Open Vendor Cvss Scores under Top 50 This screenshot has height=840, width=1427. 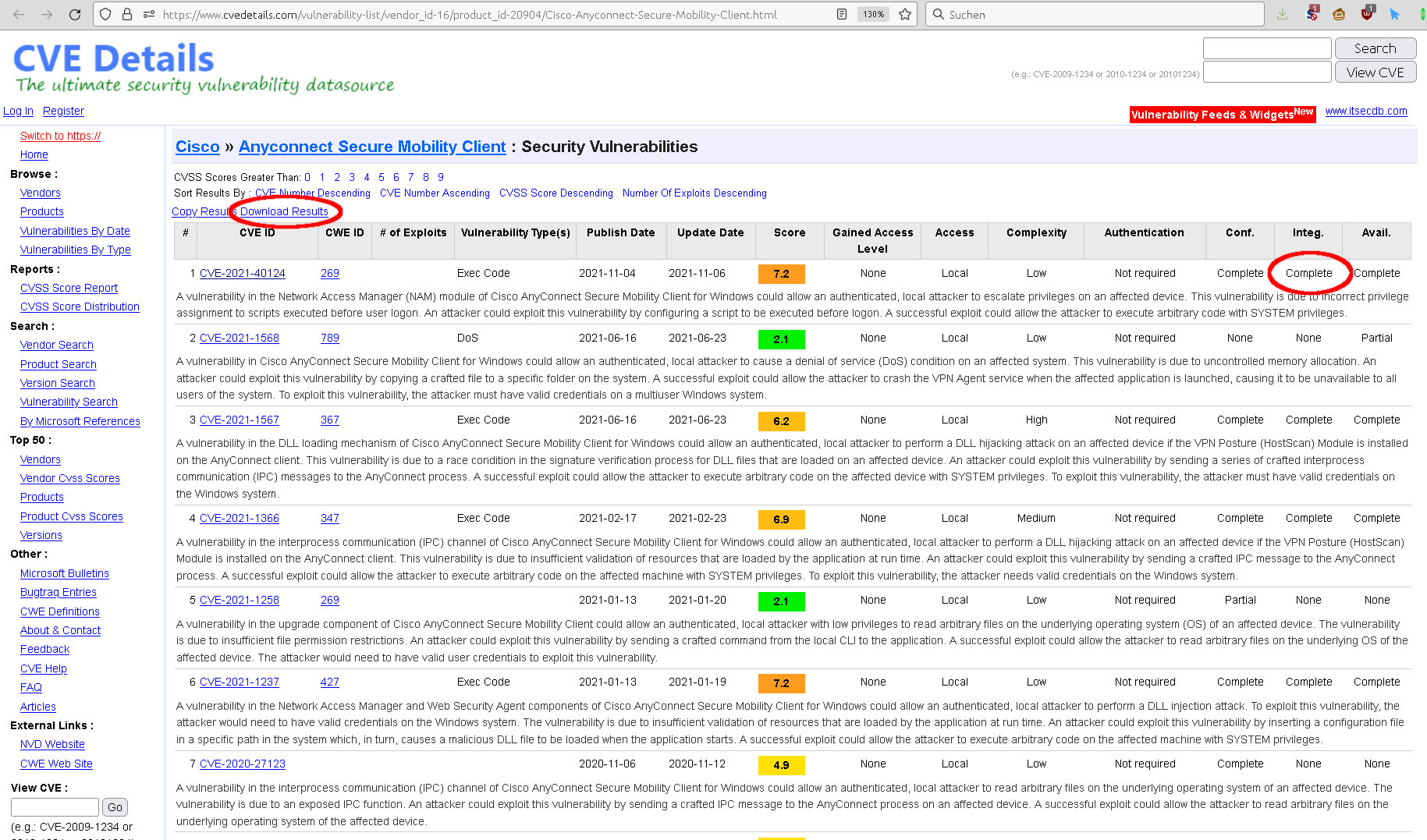point(69,478)
